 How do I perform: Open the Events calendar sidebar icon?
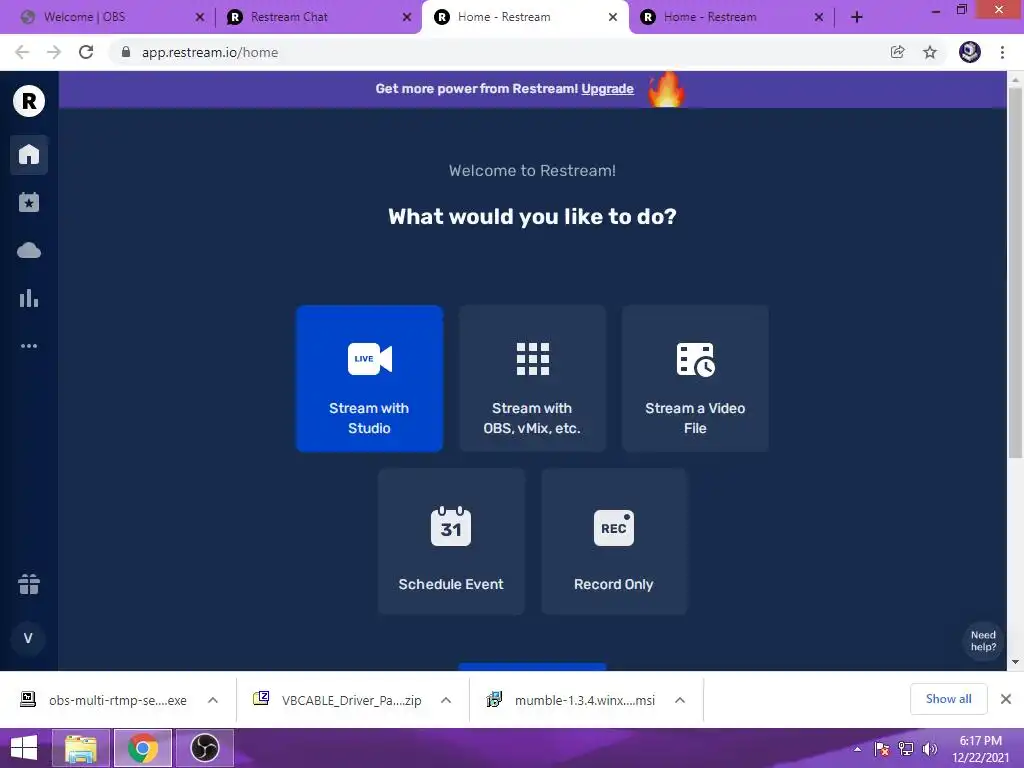(29, 202)
